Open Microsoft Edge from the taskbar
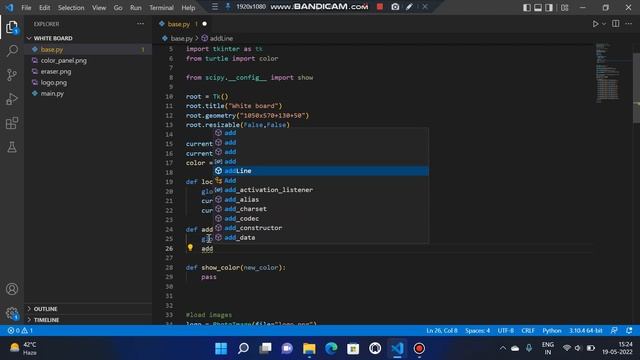The image size is (640, 360). (331, 349)
